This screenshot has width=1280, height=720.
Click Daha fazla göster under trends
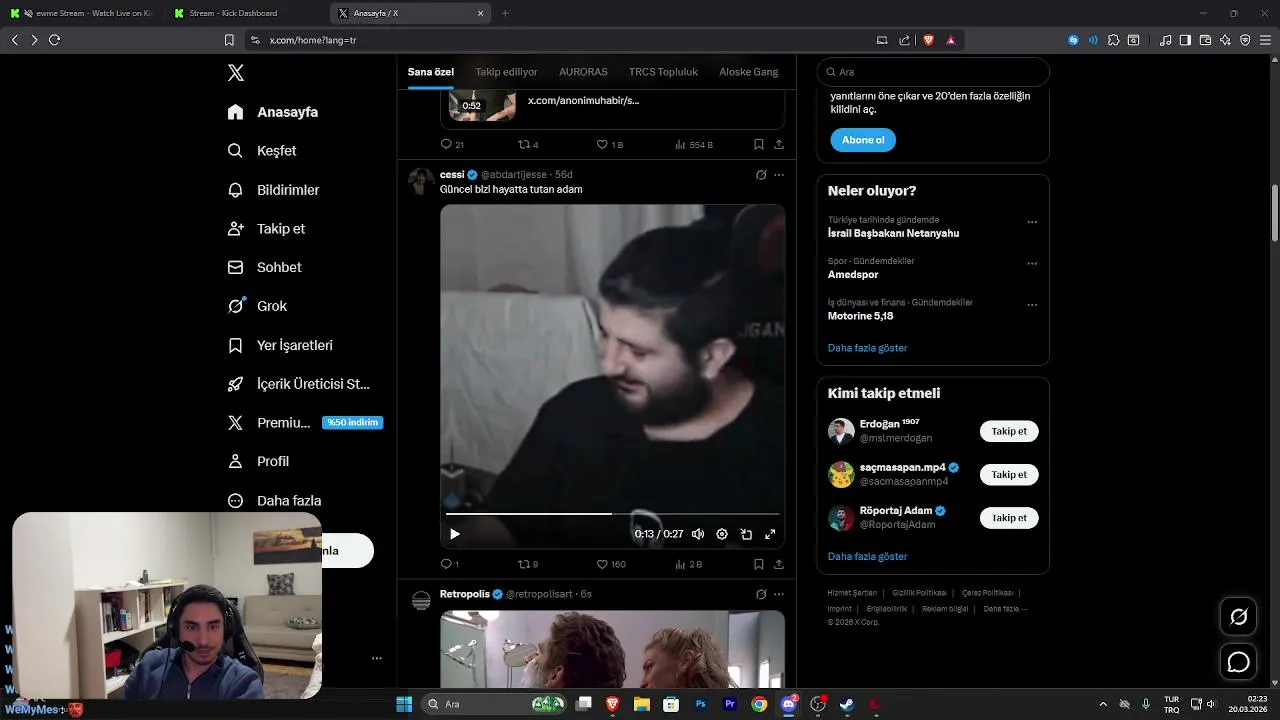click(x=867, y=348)
